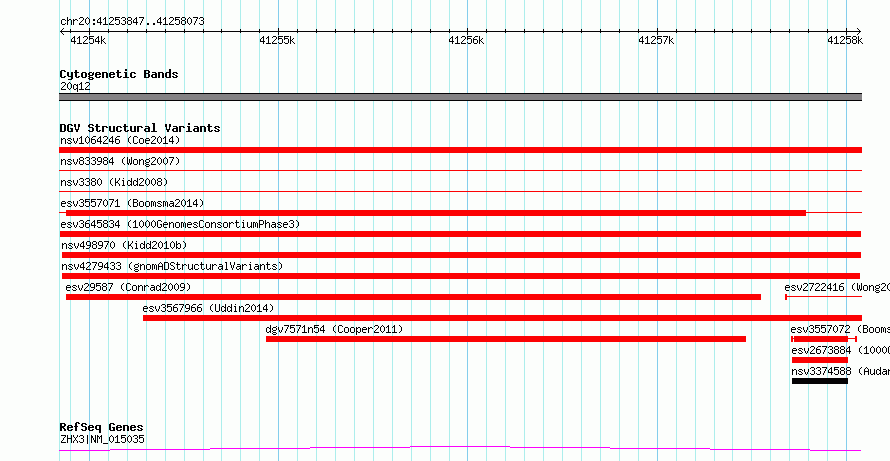Click the magenta ZHX3 gene line

point(460,449)
